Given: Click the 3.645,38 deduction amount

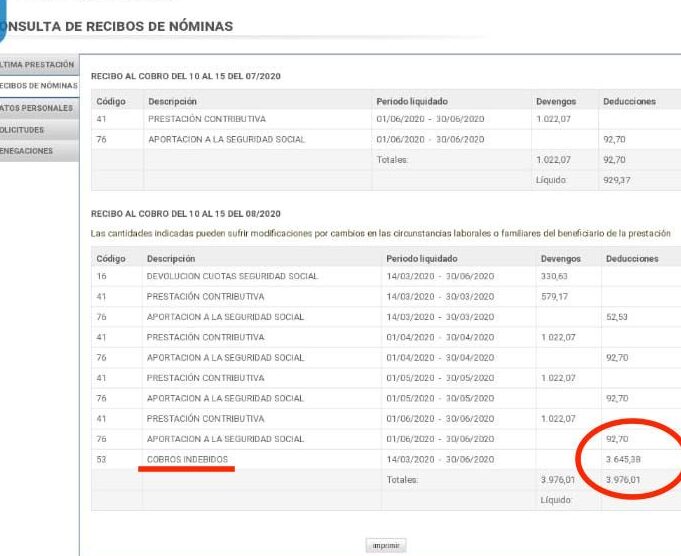Looking at the screenshot, I should click(x=624, y=459).
